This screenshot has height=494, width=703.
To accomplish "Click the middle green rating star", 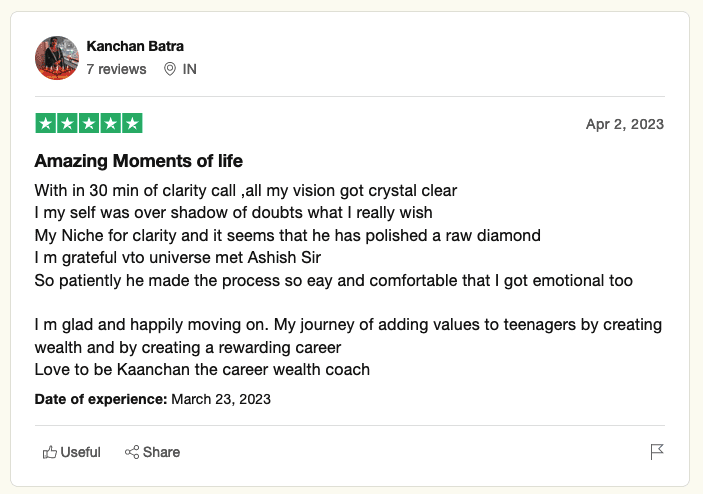I will [x=89, y=124].
